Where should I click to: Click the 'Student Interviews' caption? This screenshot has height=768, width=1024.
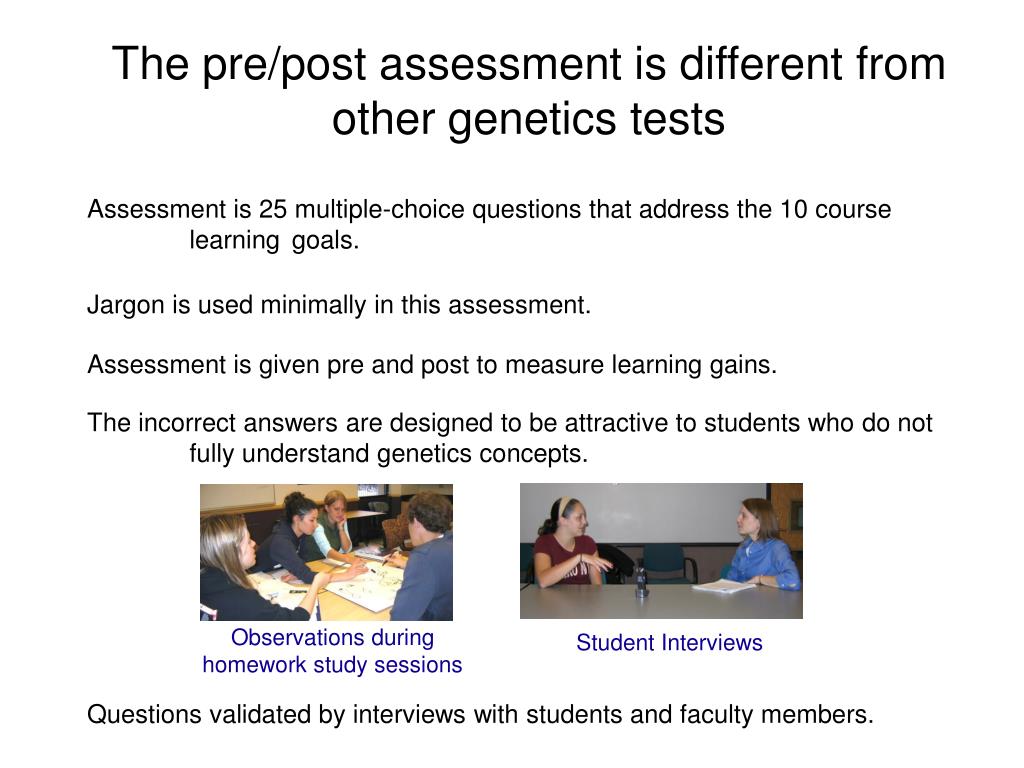tap(669, 643)
